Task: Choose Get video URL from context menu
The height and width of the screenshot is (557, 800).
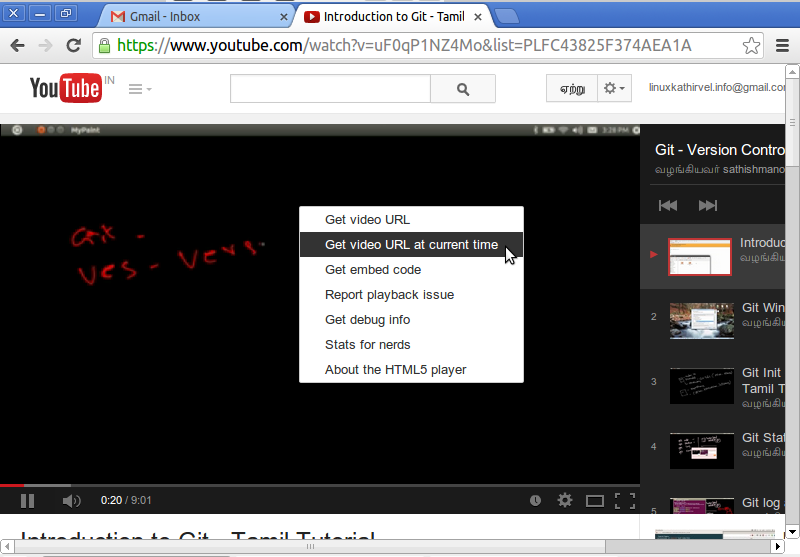Action: 411,219
